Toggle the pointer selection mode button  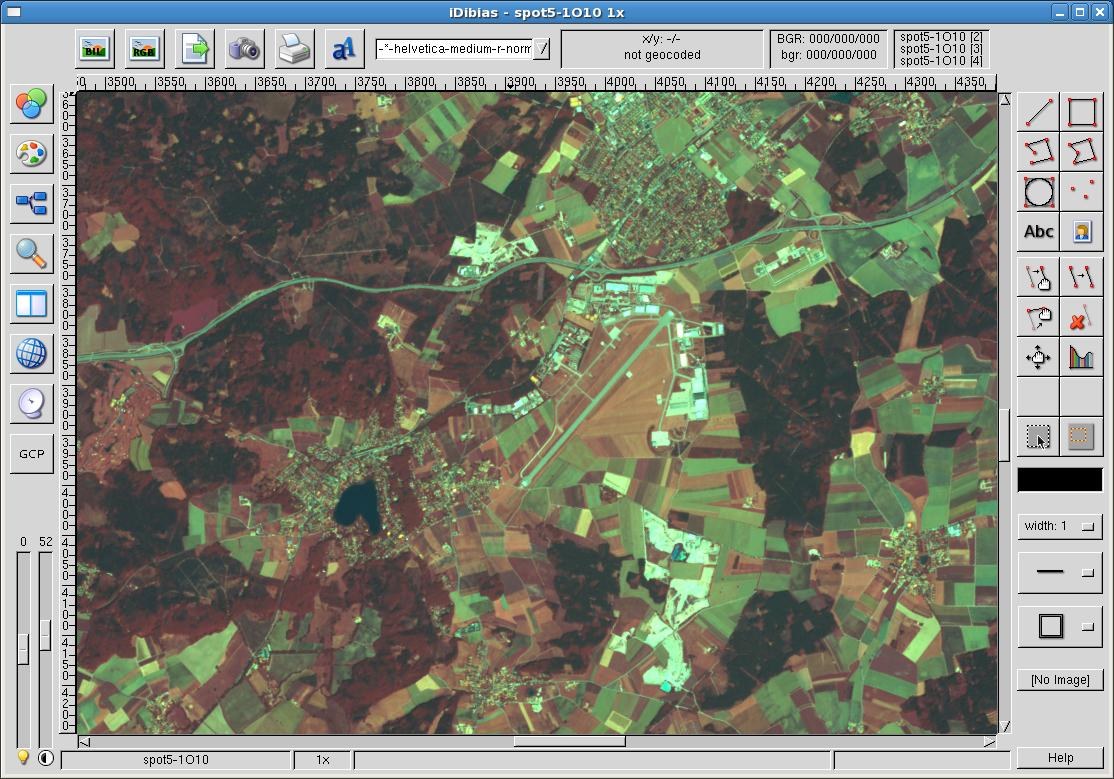pyautogui.click(x=1039, y=437)
